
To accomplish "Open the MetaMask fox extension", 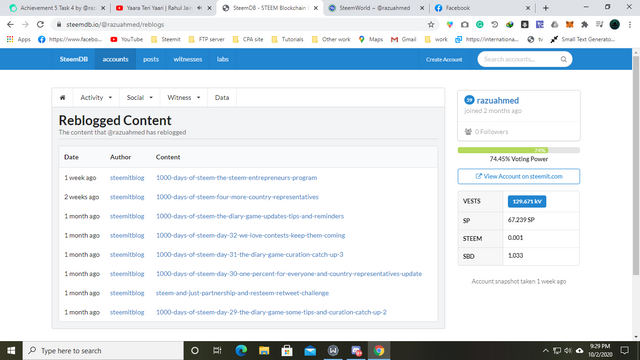I will 569,24.
